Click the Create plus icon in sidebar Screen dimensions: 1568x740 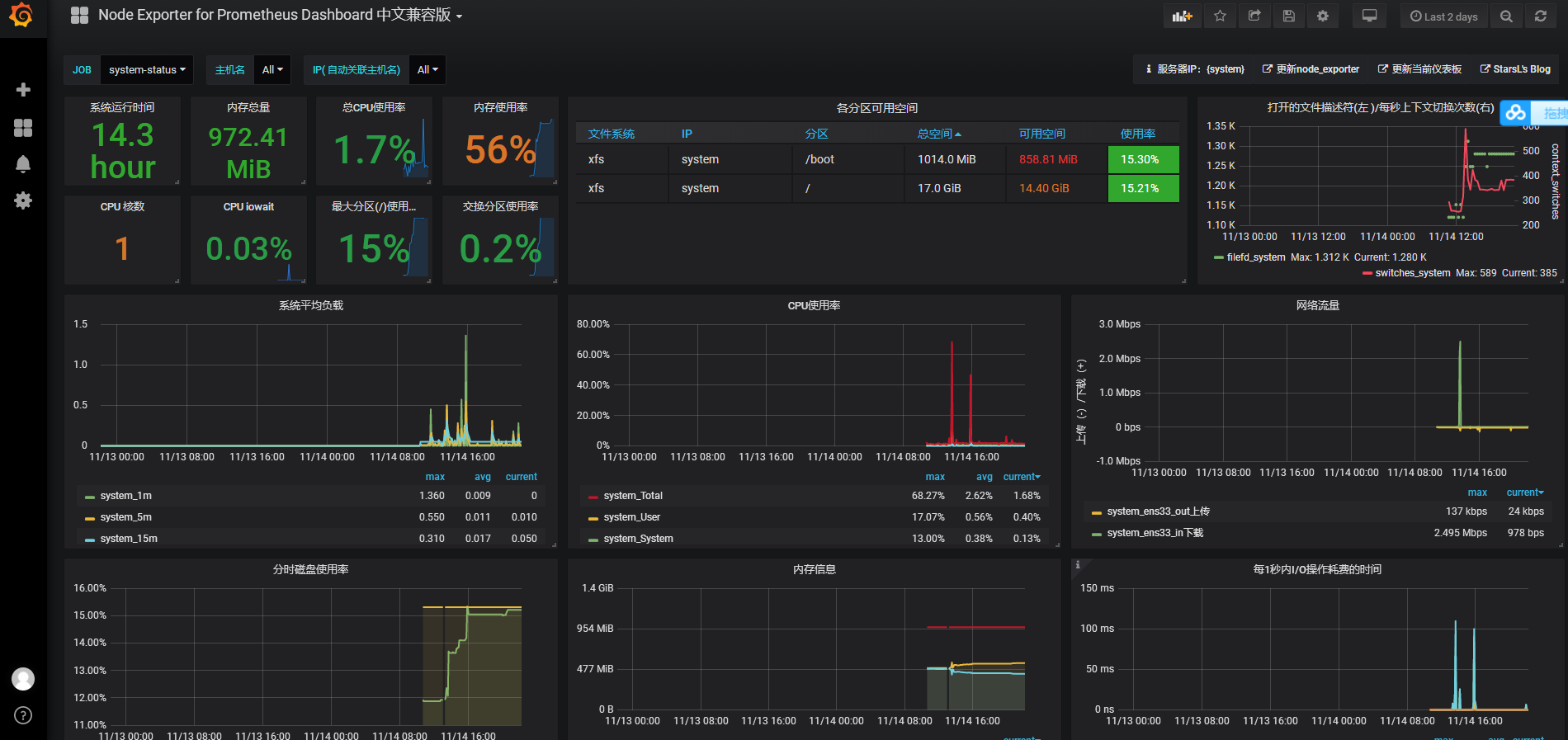23,90
